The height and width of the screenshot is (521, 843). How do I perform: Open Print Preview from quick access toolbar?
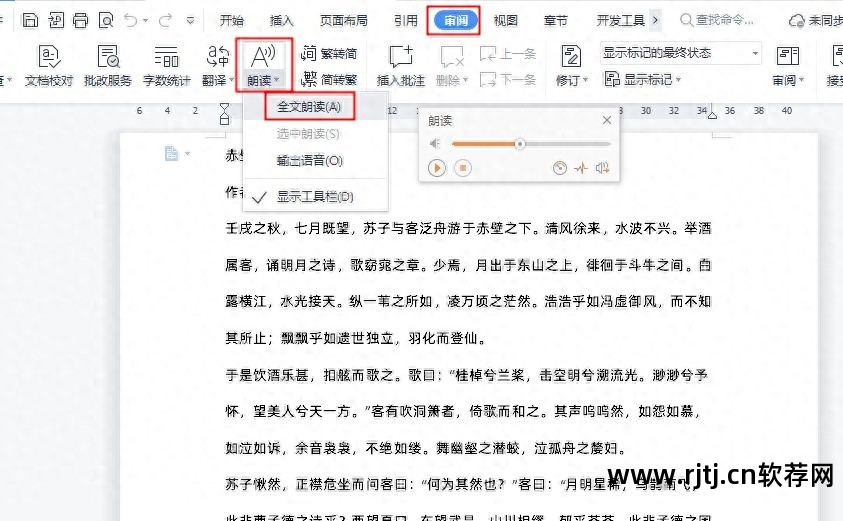click(x=106, y=20)
